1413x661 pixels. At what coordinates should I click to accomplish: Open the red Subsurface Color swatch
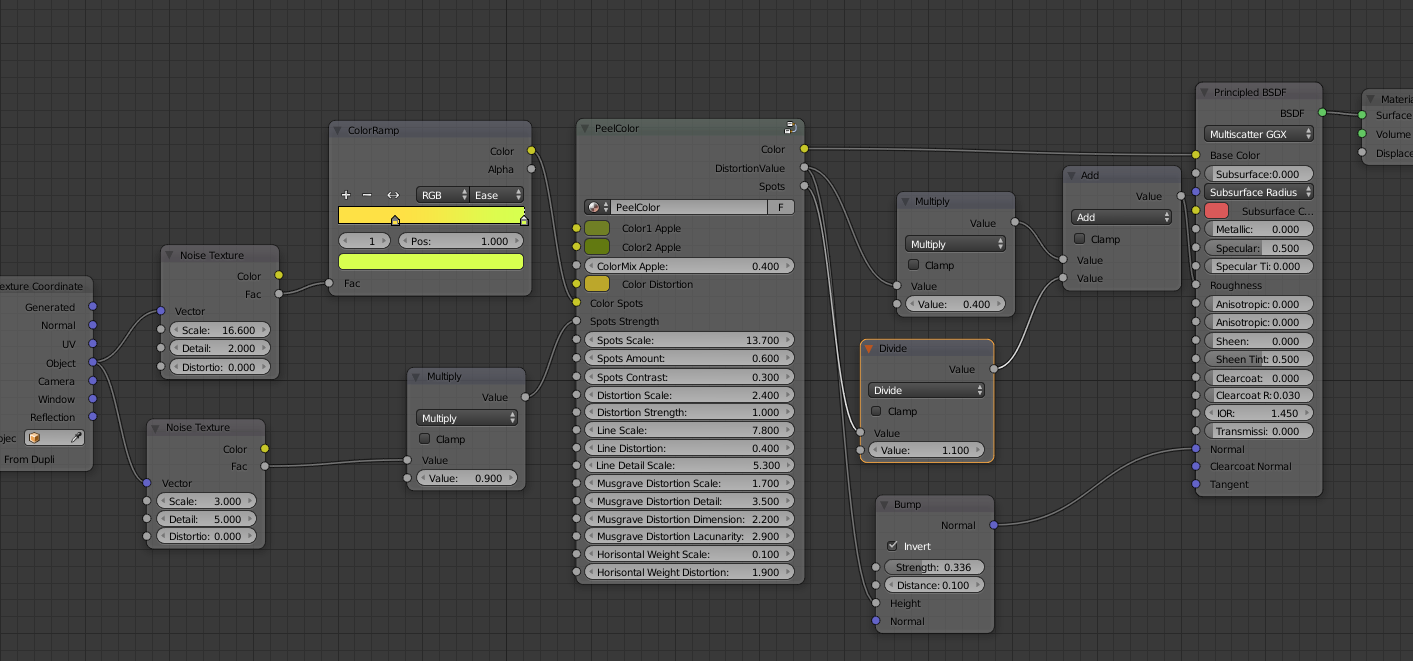pos(1216,211)
